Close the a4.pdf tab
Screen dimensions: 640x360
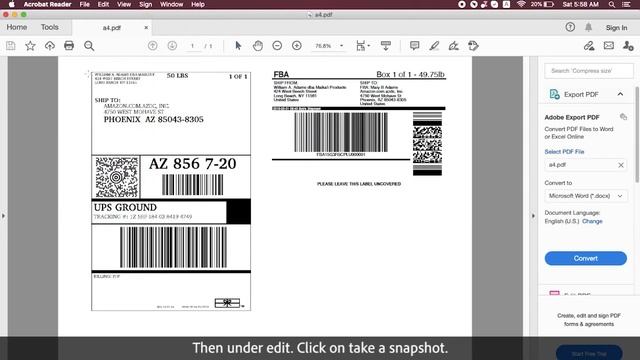coord(146,28)
